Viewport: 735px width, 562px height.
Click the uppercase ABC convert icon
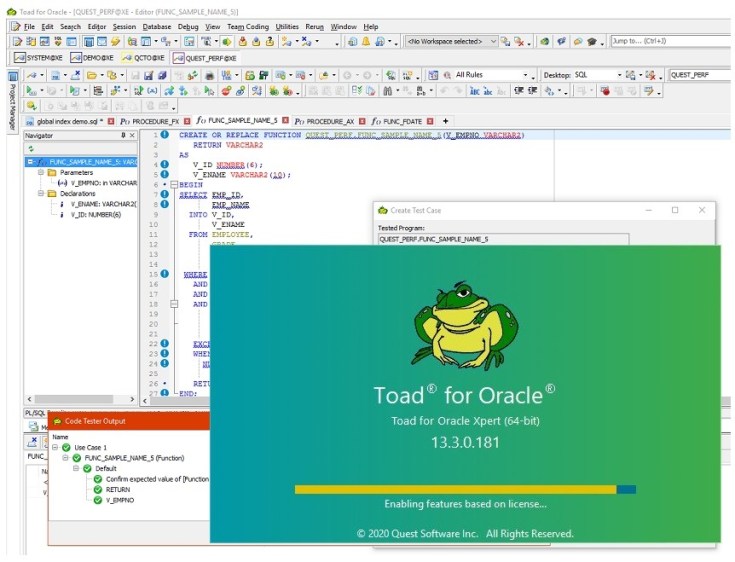tap(474, 91)
